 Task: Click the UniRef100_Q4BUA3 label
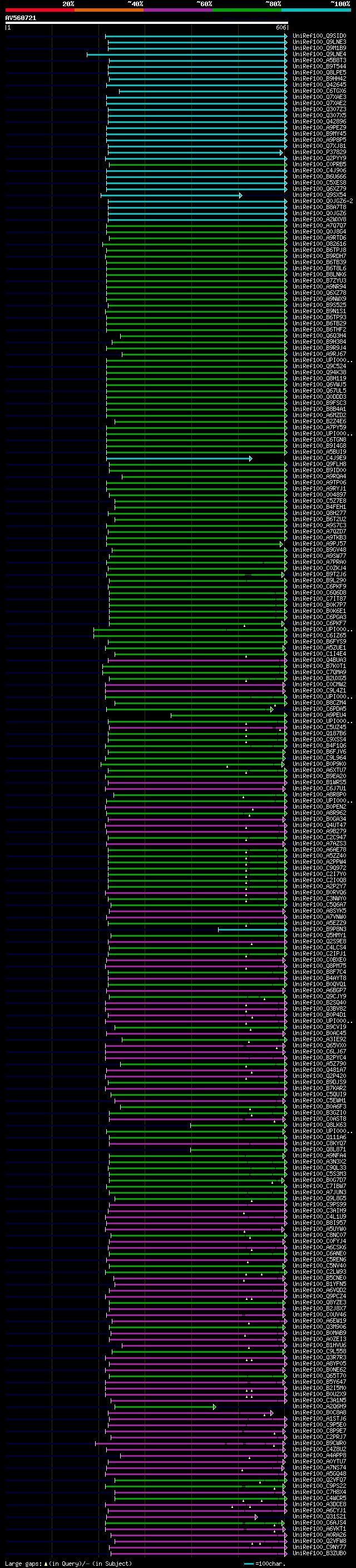(319, 660)
